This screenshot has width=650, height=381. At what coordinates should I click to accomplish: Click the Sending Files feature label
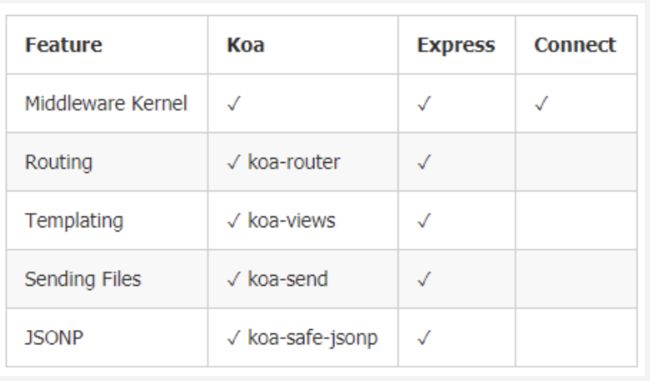[x=83, y=279]
